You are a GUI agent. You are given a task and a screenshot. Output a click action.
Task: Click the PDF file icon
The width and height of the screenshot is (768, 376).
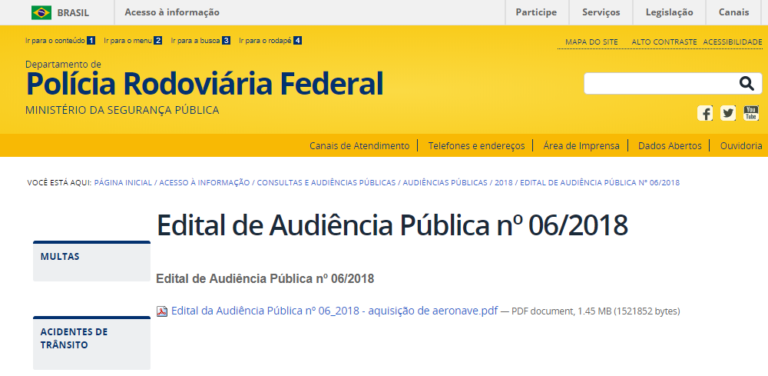[162, 311]
